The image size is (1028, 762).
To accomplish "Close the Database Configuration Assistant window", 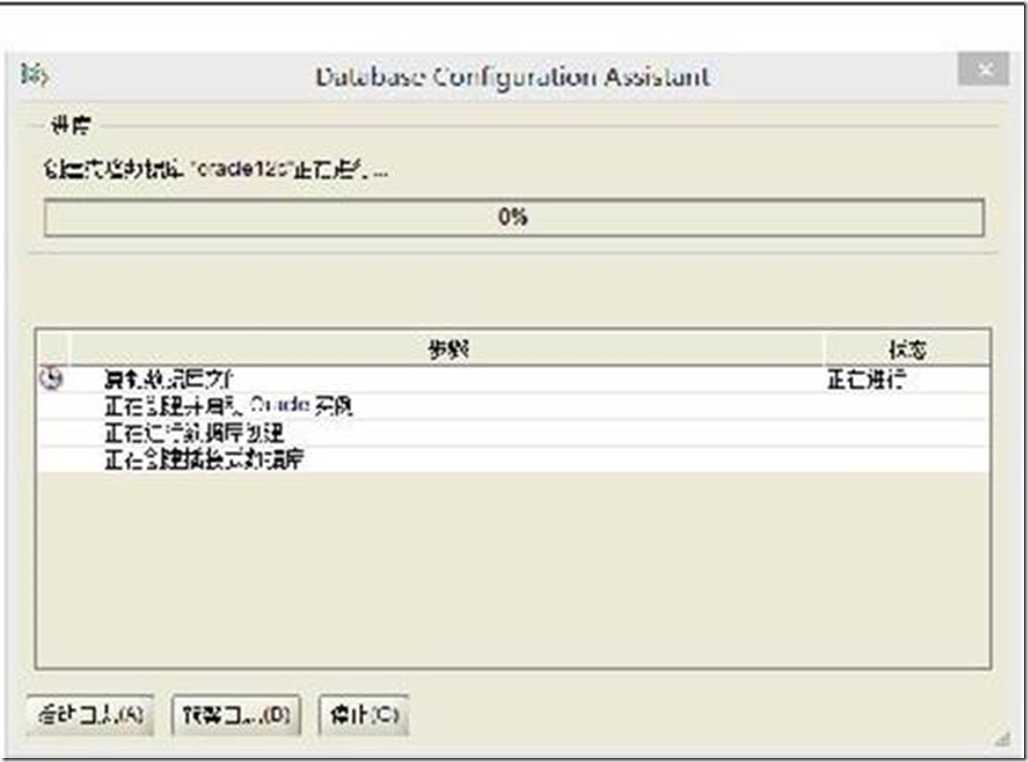I will click(982, 70).
